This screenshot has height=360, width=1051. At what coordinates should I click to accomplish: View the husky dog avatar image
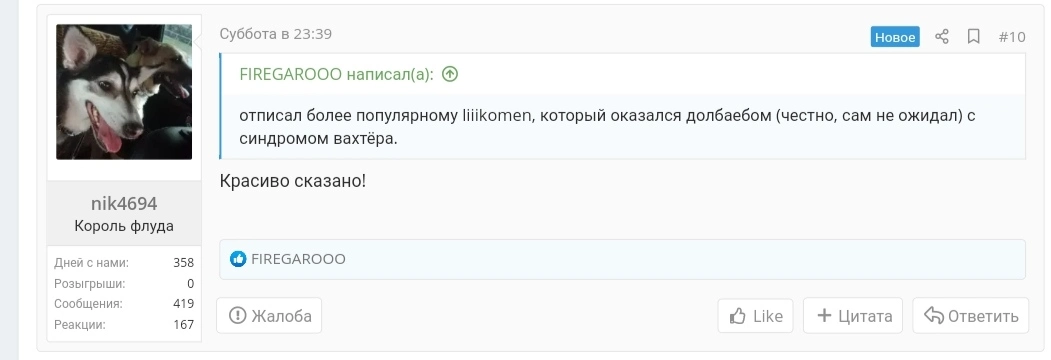click(124, 92)
